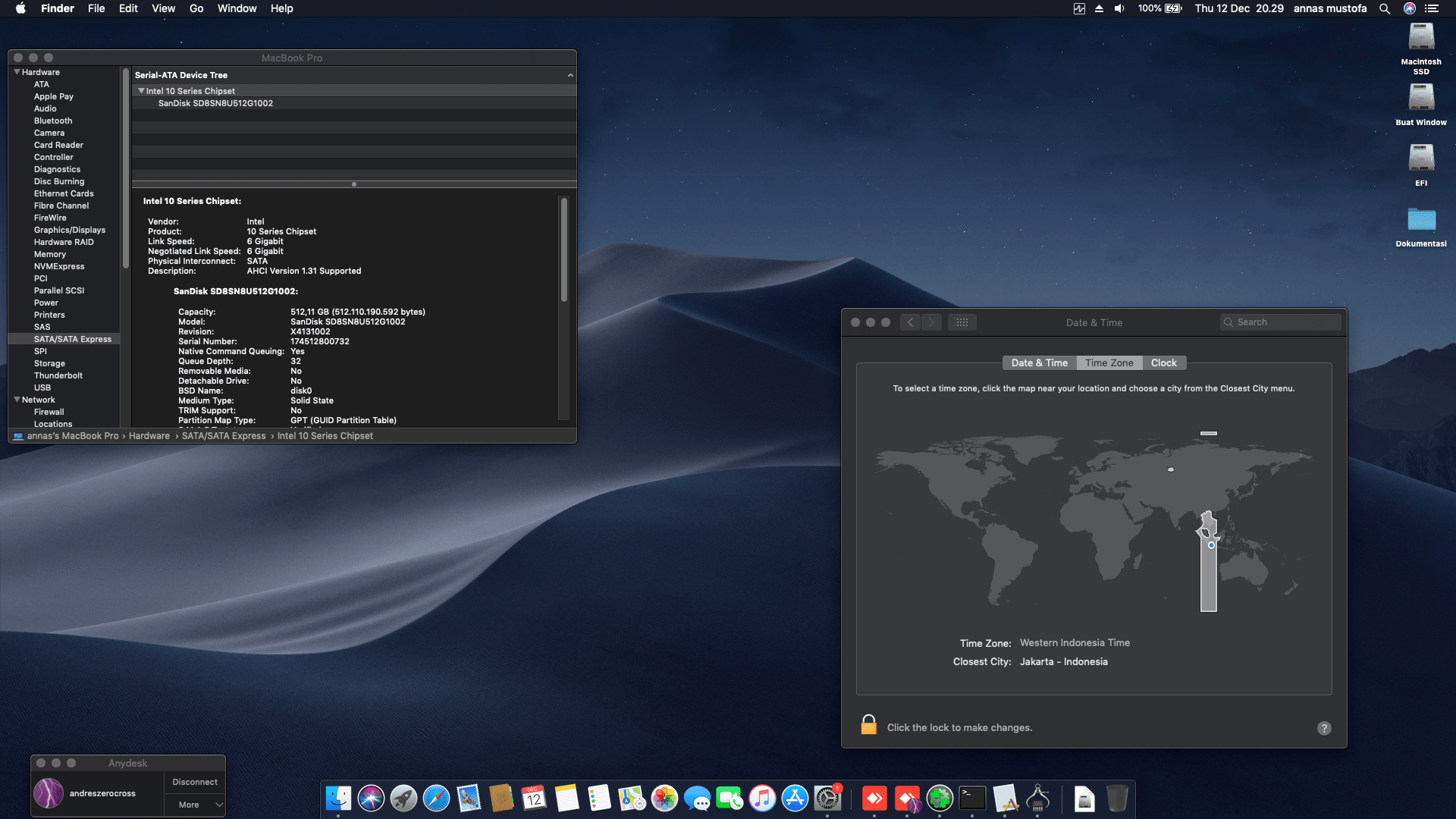This screenshot has height=819, width=1456.
Task: Collapse Intel 10 Series Chipset row
Action: (141, 91)
